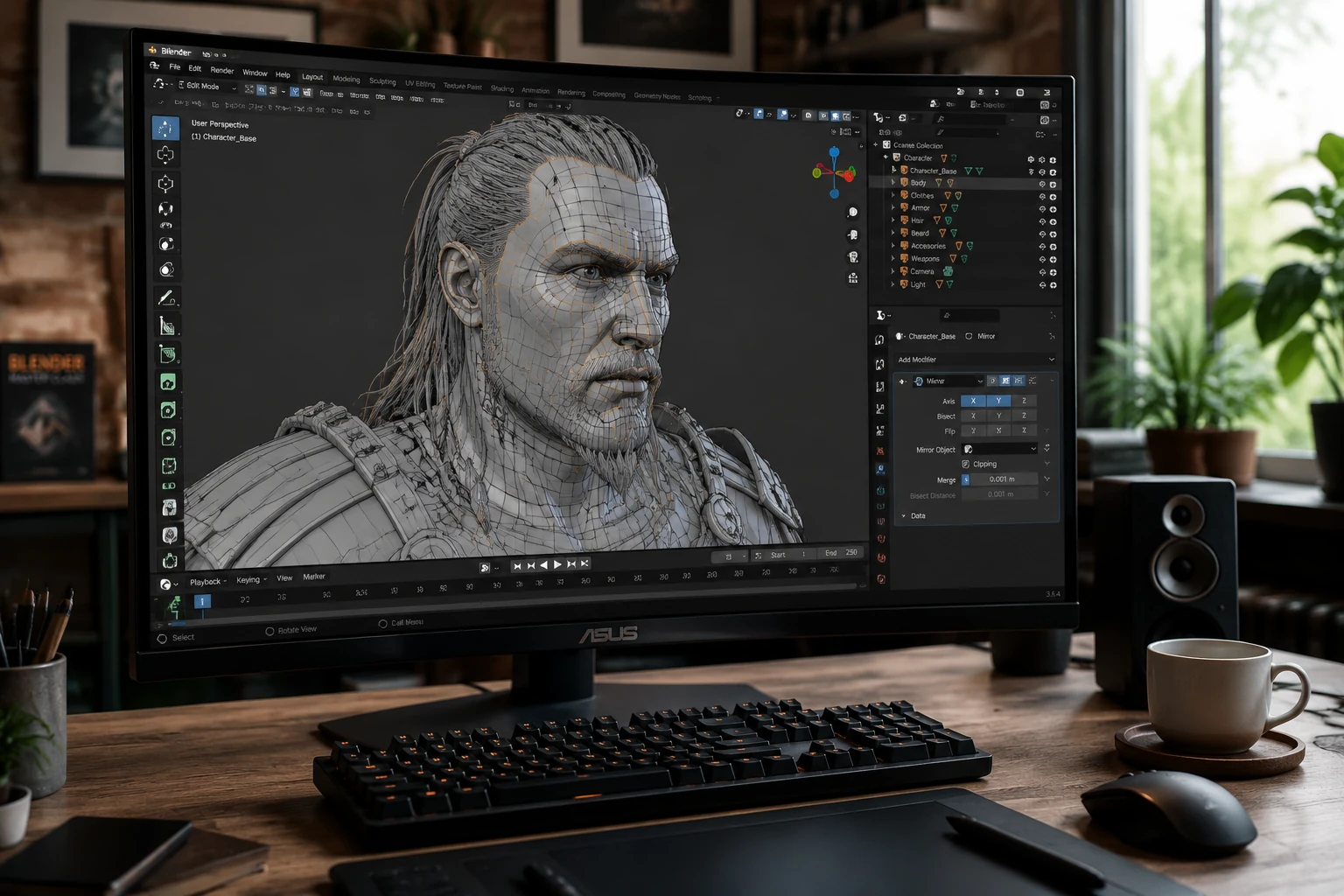Image resolution: width=1344 pixels, height=896 pixels.
Task: Open the Help menu
Action: click(x=283, y=74)
